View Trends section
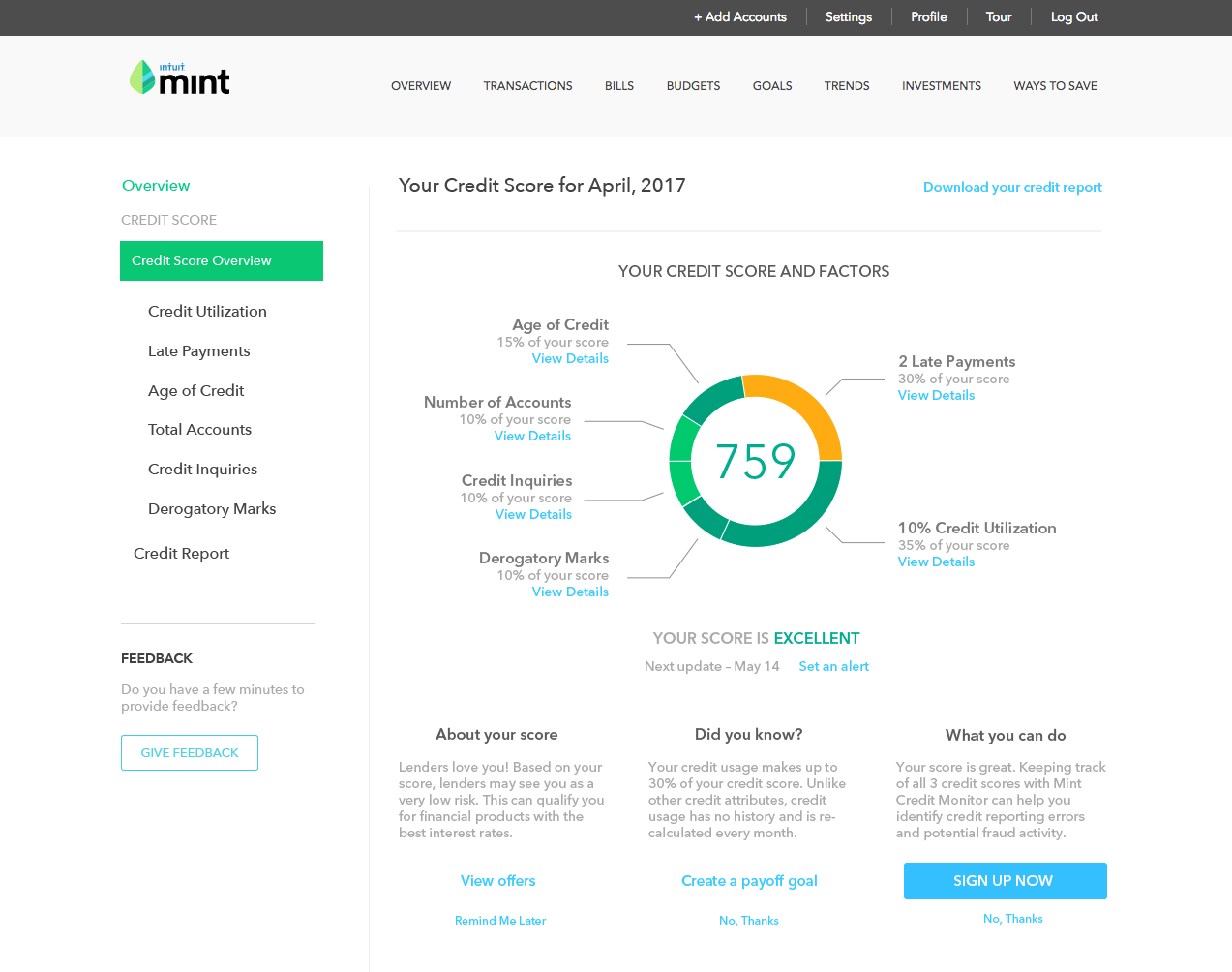This screenshot has width=1232, height=972. (x=847, y=86)
